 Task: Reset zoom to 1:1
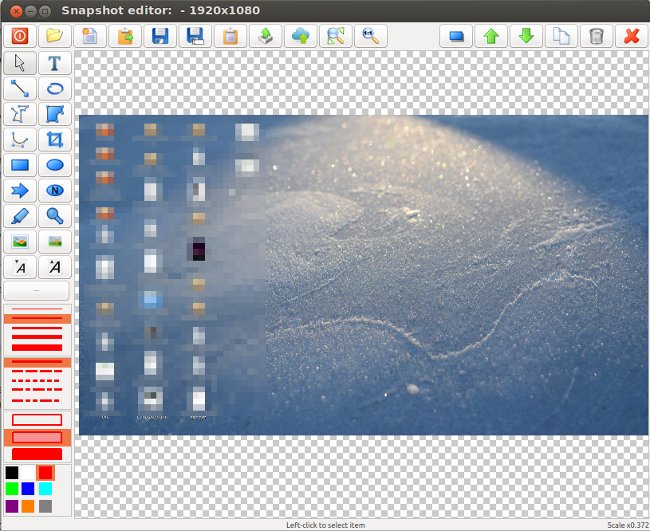pos(371,36)
